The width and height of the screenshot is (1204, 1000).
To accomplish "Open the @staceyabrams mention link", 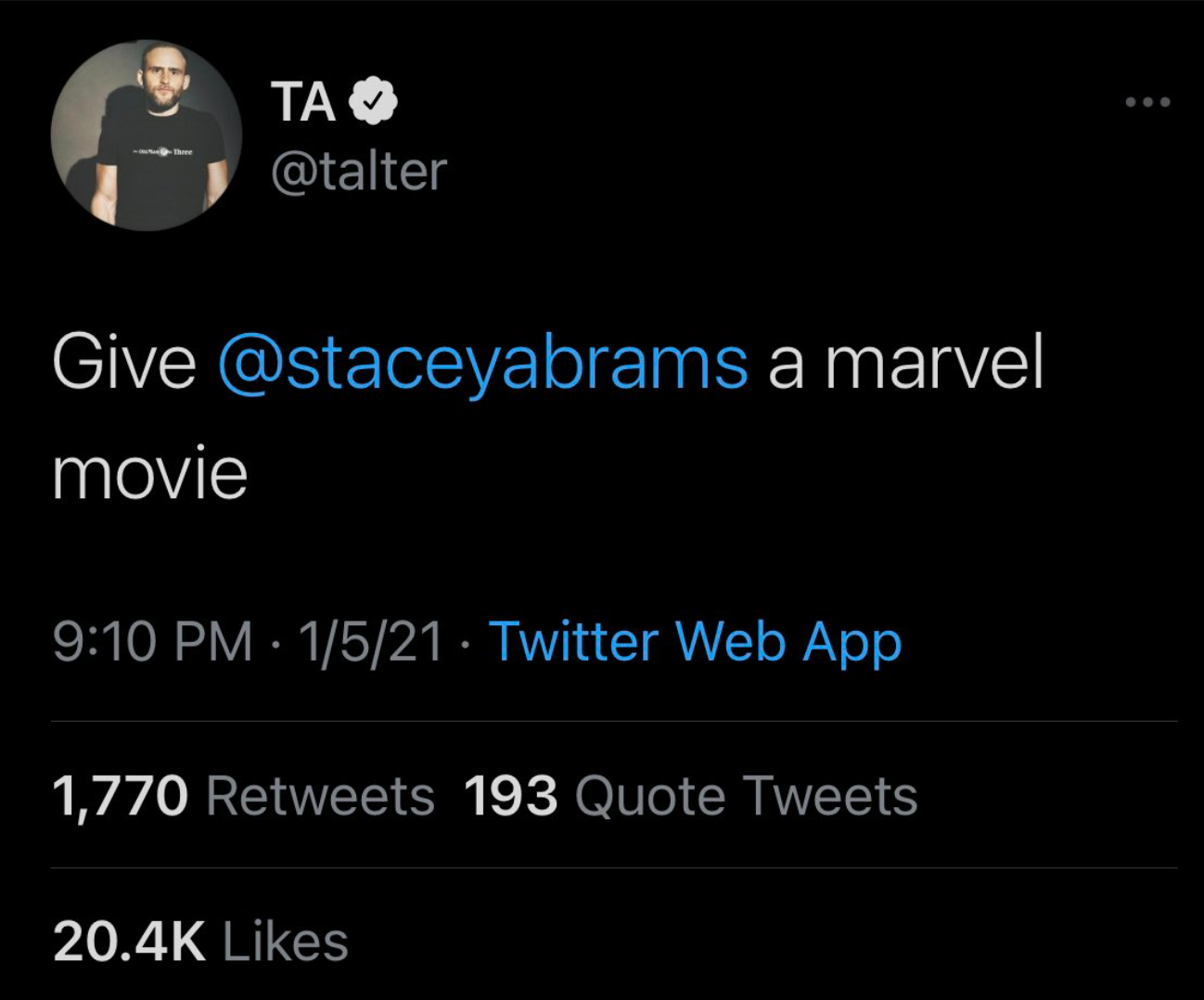I will 483,362.
